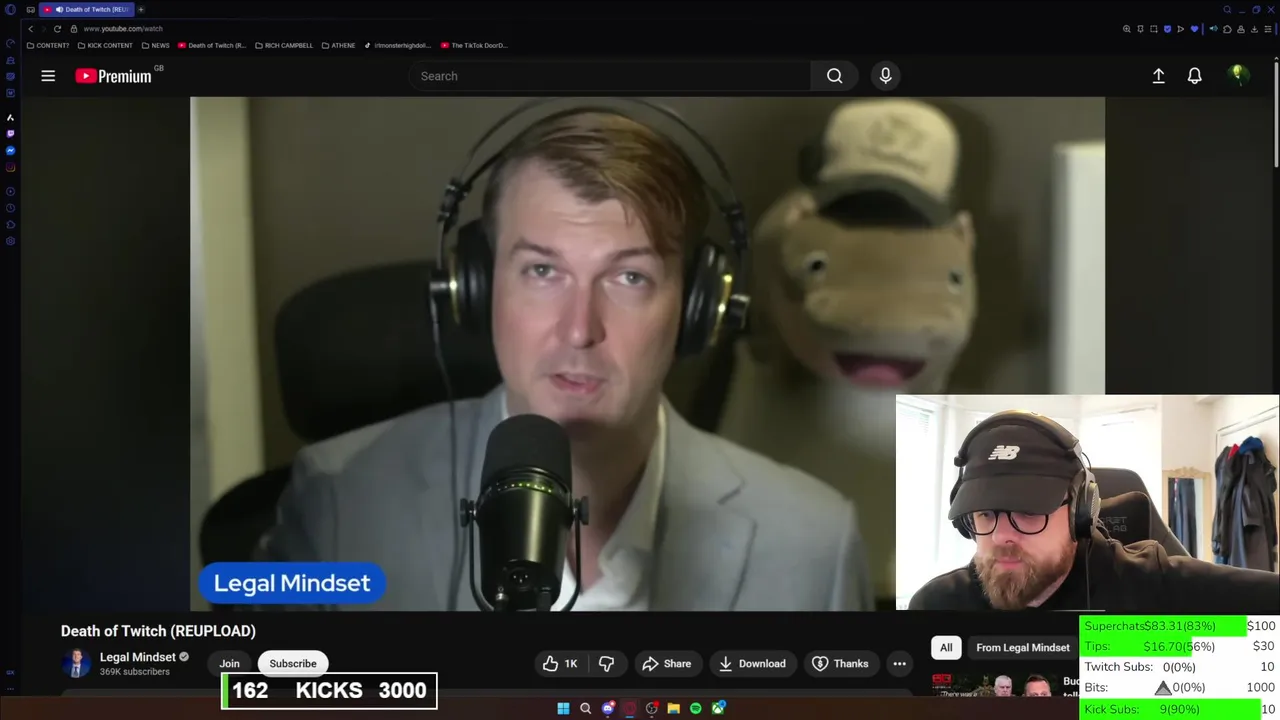Open the Xbox app from the taskbar
This screenshot has height=720, width=1280.
718,708
